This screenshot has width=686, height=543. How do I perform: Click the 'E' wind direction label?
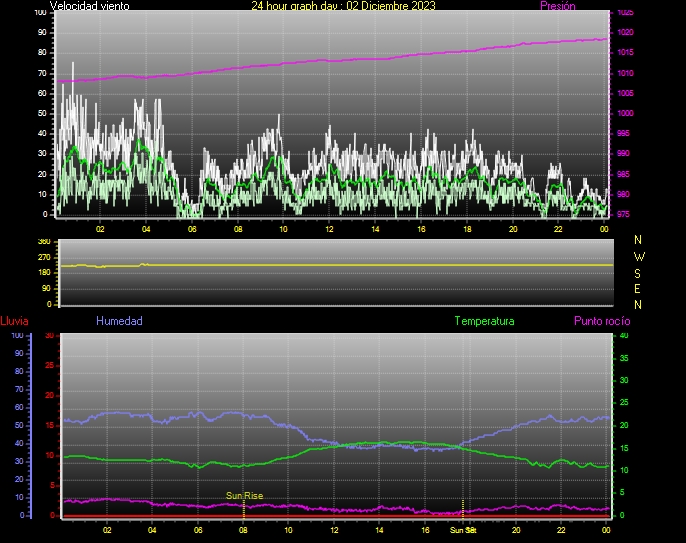[x=637, y=289]
